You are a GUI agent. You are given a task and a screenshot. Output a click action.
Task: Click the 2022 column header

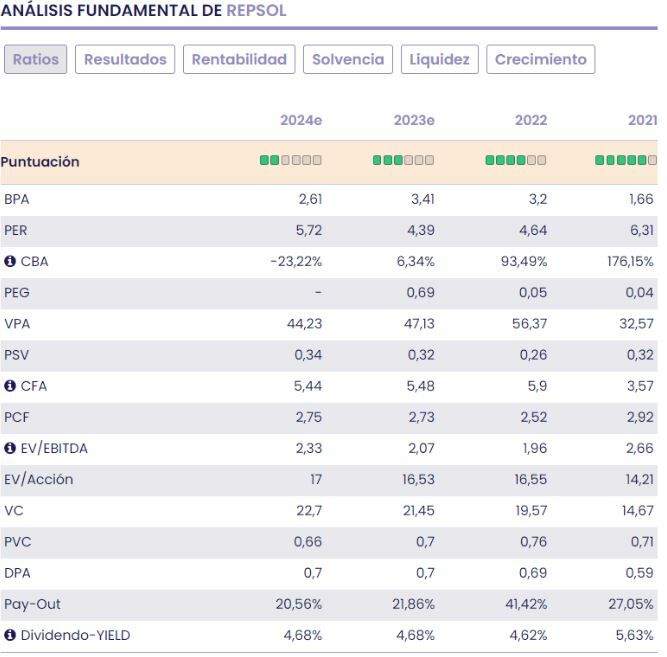pos(530,121)
